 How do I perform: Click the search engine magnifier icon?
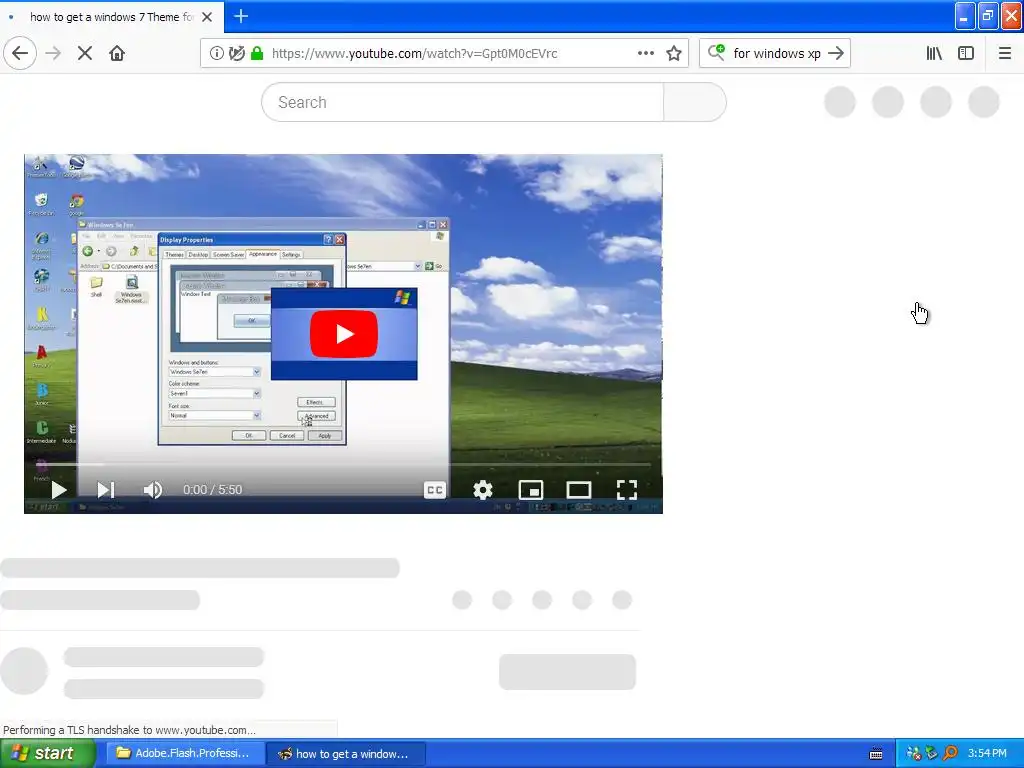(716, 52)
